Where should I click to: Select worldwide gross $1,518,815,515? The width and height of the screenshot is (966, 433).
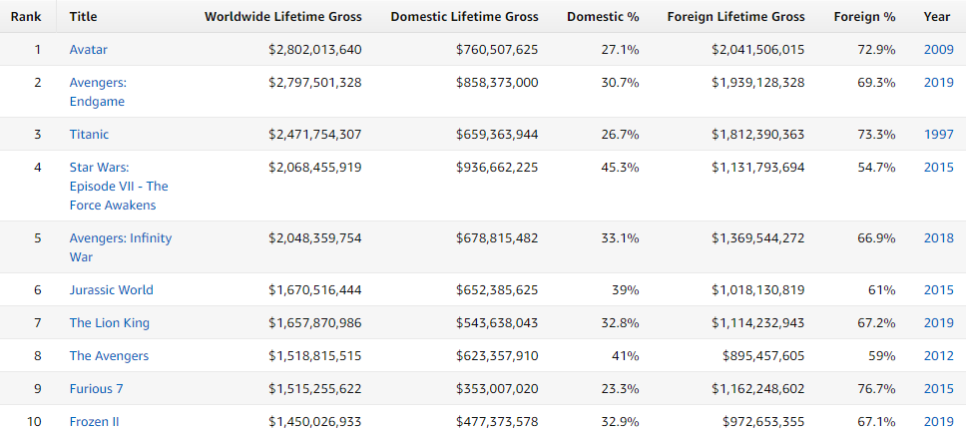pos(315,355)
